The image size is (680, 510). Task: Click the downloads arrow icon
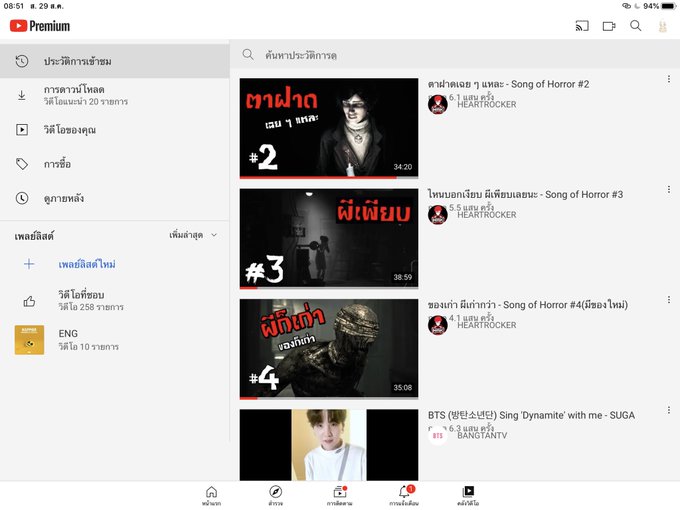click(22, 95)
